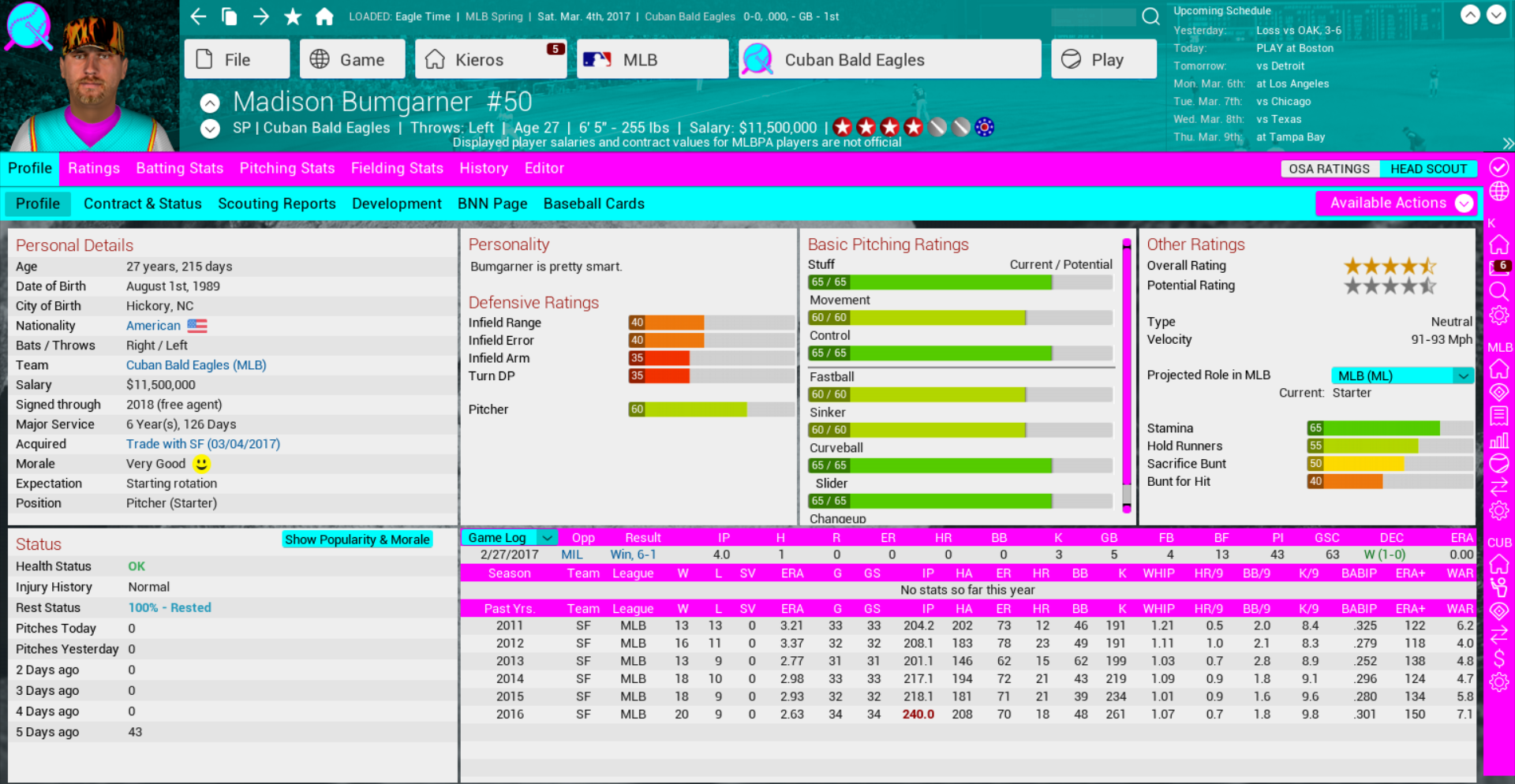Screen dimensions: 1515x784
Task: Open the Scouting Reports subtab
Action: (277, 203)
